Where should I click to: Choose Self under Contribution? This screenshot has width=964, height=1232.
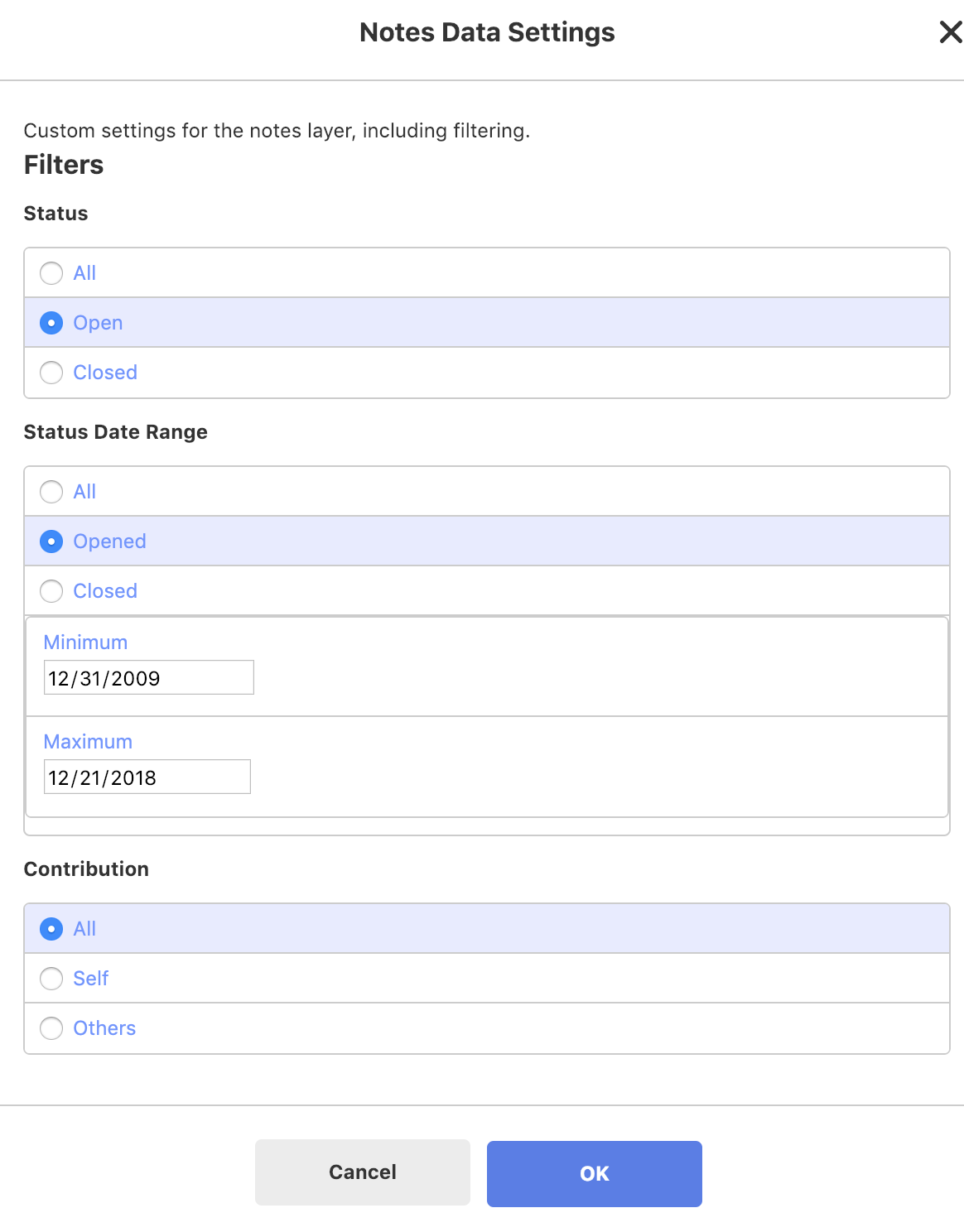coord(51,979)
